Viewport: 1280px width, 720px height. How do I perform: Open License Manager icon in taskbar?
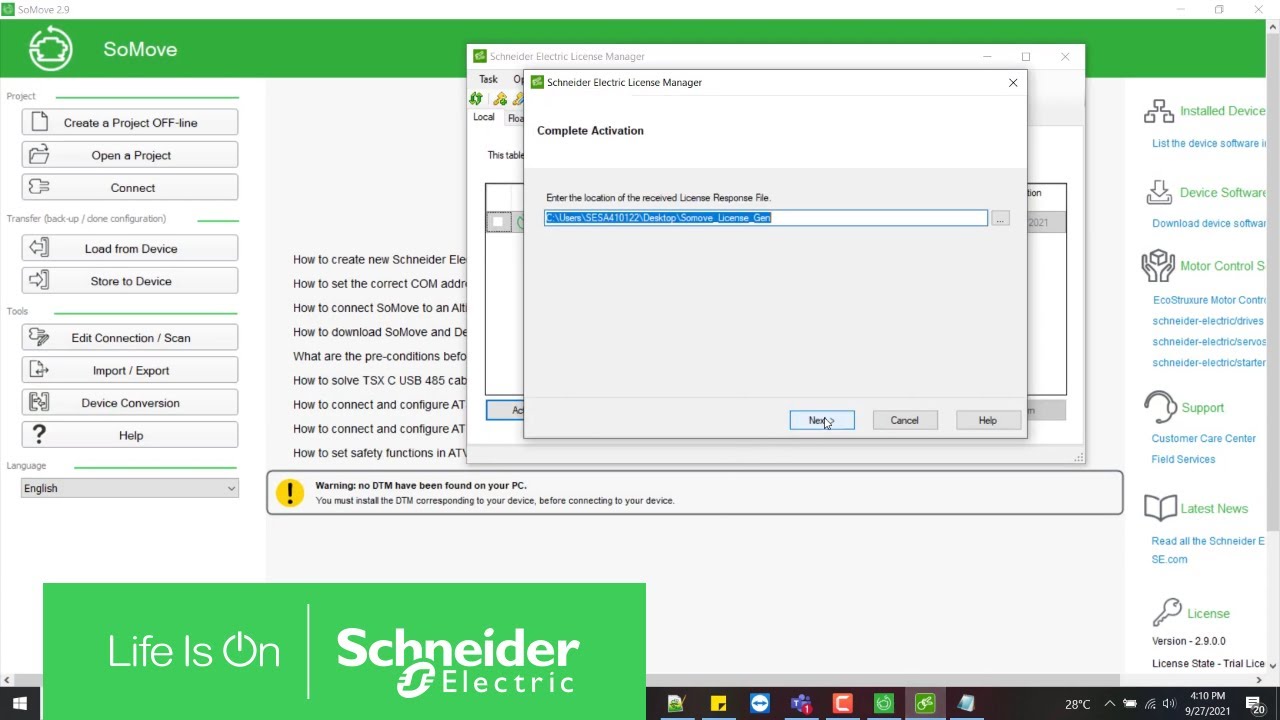925,704
